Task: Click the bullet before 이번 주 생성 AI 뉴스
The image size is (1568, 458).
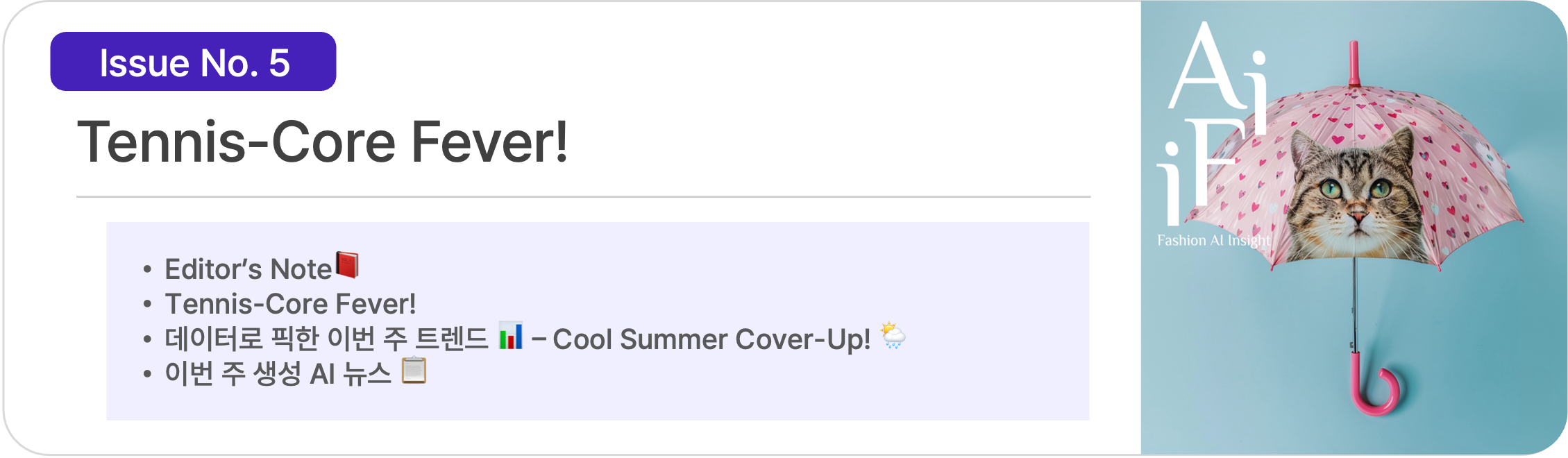Action: click(x=147, y=375)
